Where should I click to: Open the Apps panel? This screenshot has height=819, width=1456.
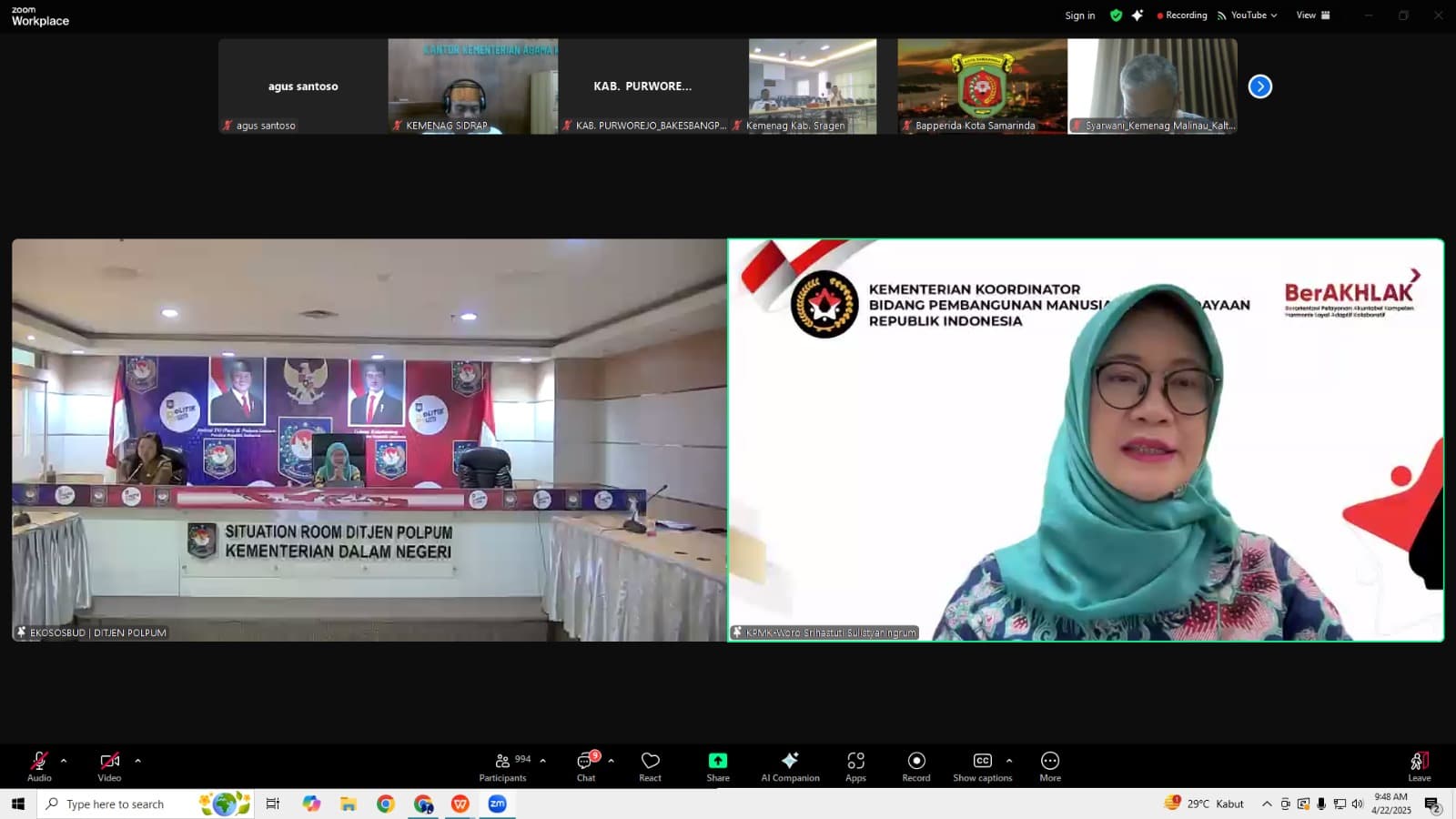(x=855, y=765)
